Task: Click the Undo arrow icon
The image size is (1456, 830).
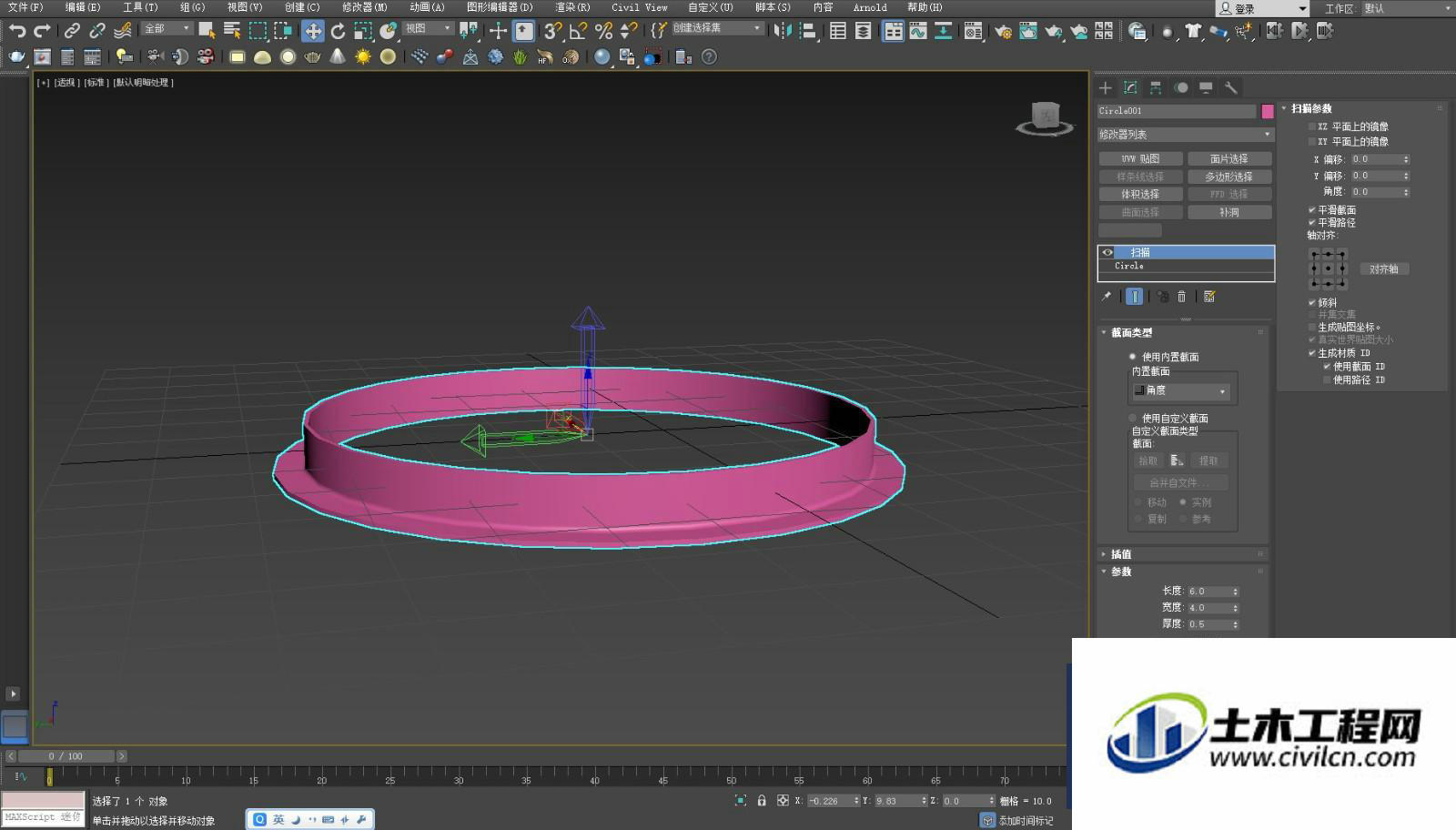Action: click(x=16, y=31)
